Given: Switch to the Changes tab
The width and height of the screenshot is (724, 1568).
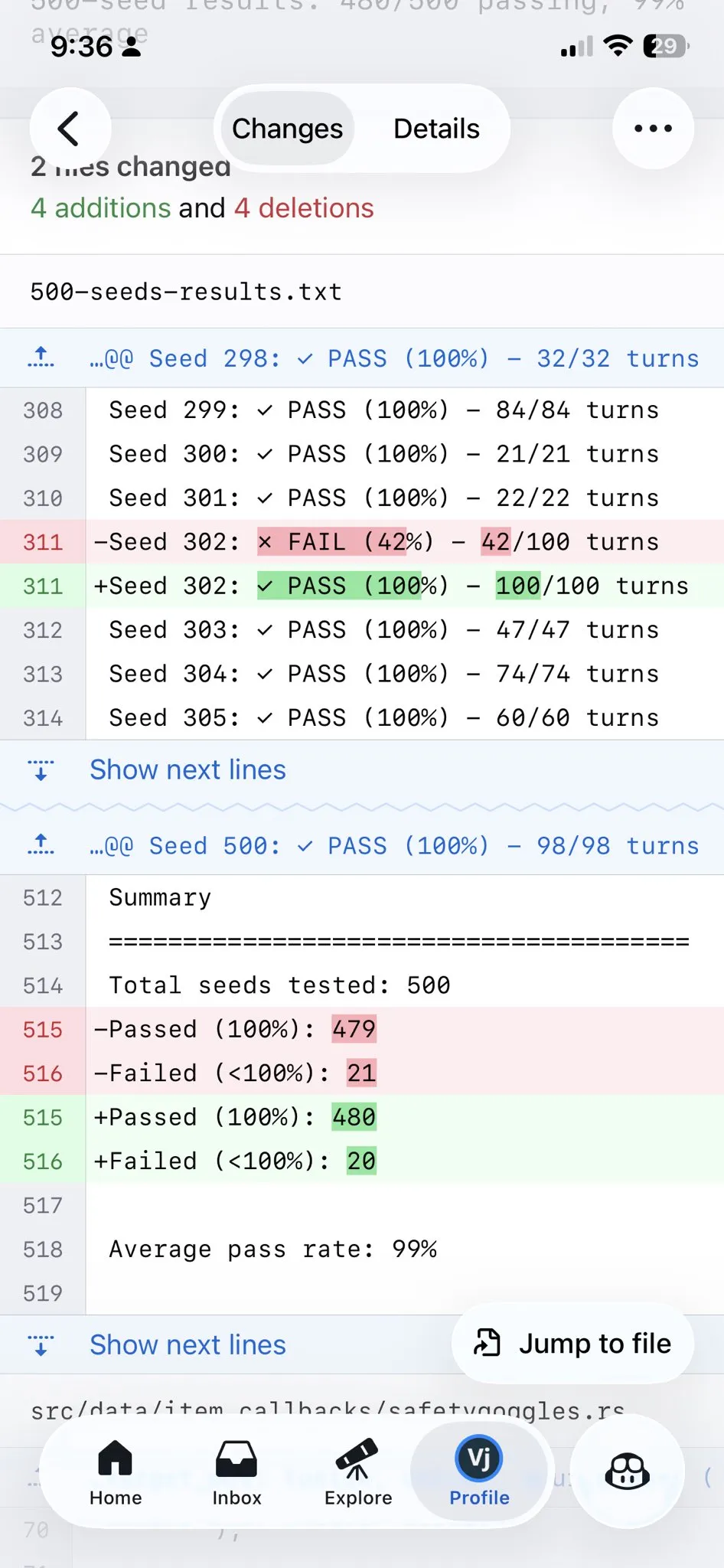Looking at the screenshot, I should pyautogui.click(x=287, y=129).
